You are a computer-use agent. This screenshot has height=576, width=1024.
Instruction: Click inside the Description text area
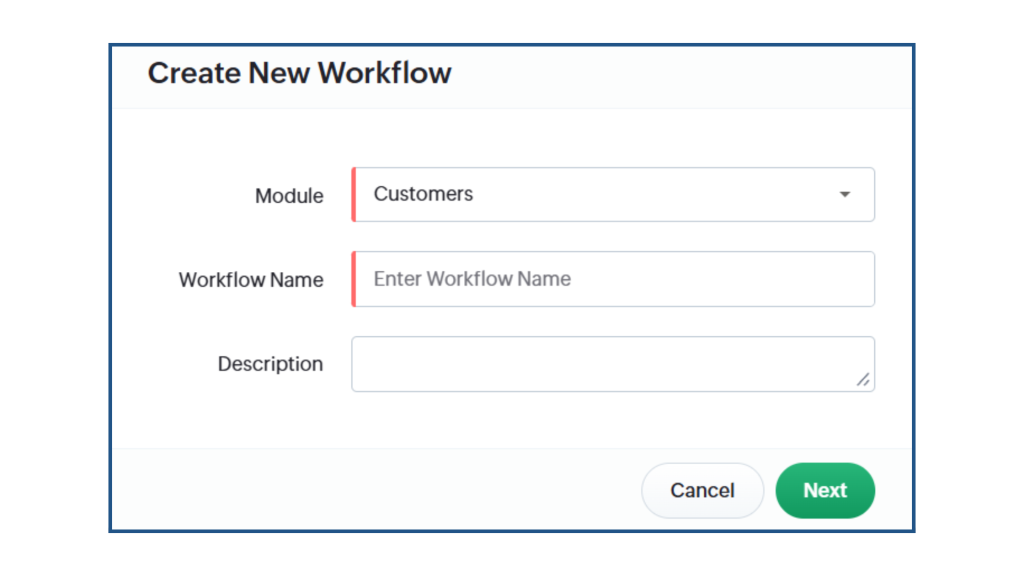tap(613, 364)
